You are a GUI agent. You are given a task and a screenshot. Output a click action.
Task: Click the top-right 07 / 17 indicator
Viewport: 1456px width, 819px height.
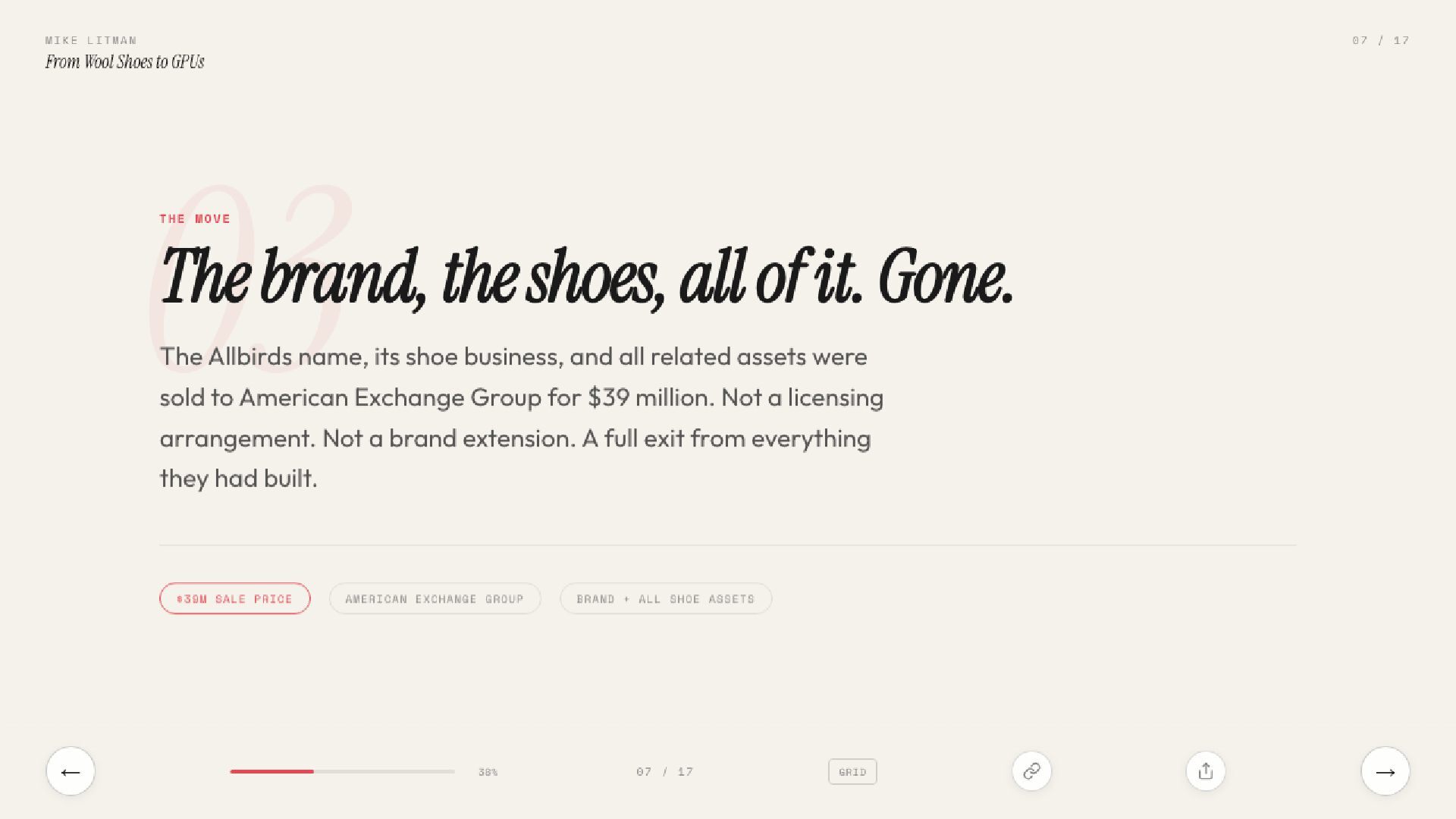(1380, 40)
